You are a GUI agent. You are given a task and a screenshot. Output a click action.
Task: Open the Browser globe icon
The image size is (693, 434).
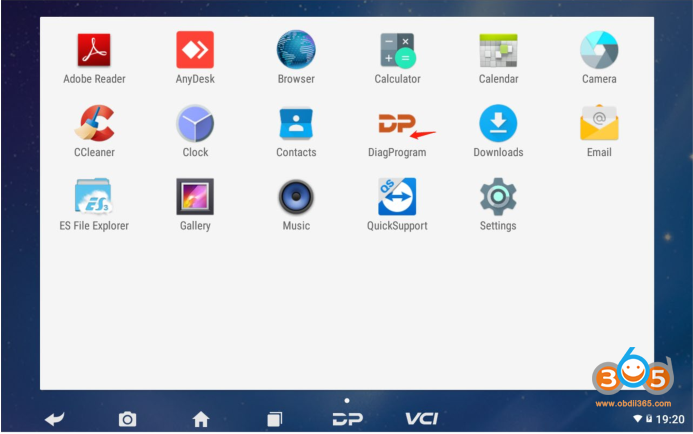coord(296,49)
